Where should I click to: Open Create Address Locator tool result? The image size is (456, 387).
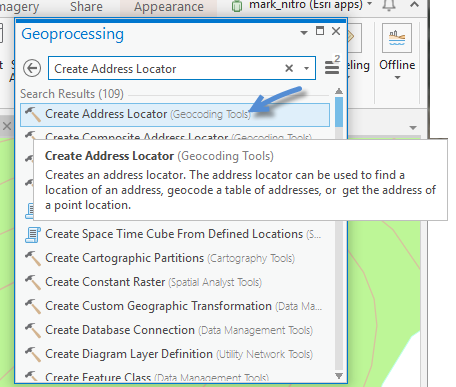tap(175, 115)
